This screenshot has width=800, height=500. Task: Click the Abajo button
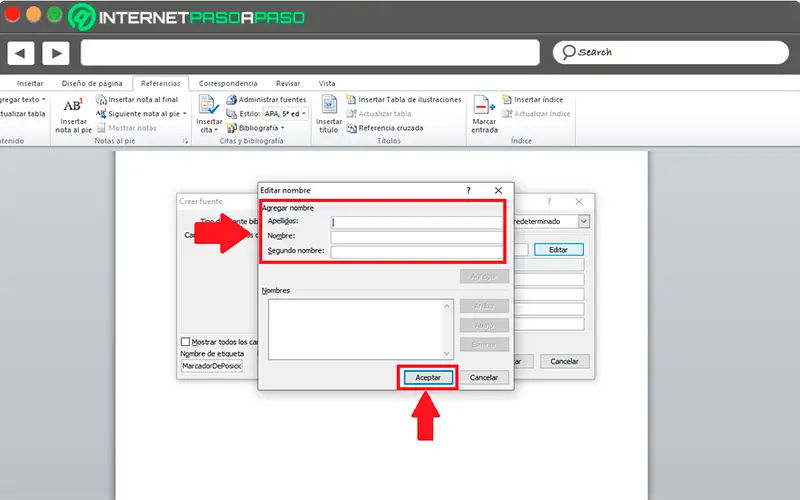[484, 325]
